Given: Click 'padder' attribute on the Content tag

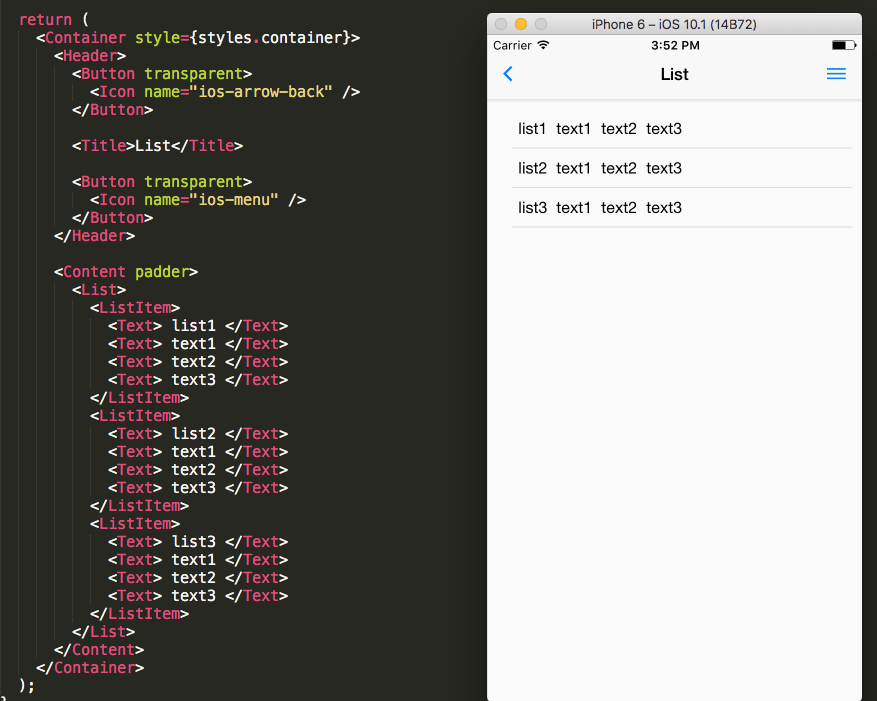Looking at the screenshot, I should pos(162,272).
